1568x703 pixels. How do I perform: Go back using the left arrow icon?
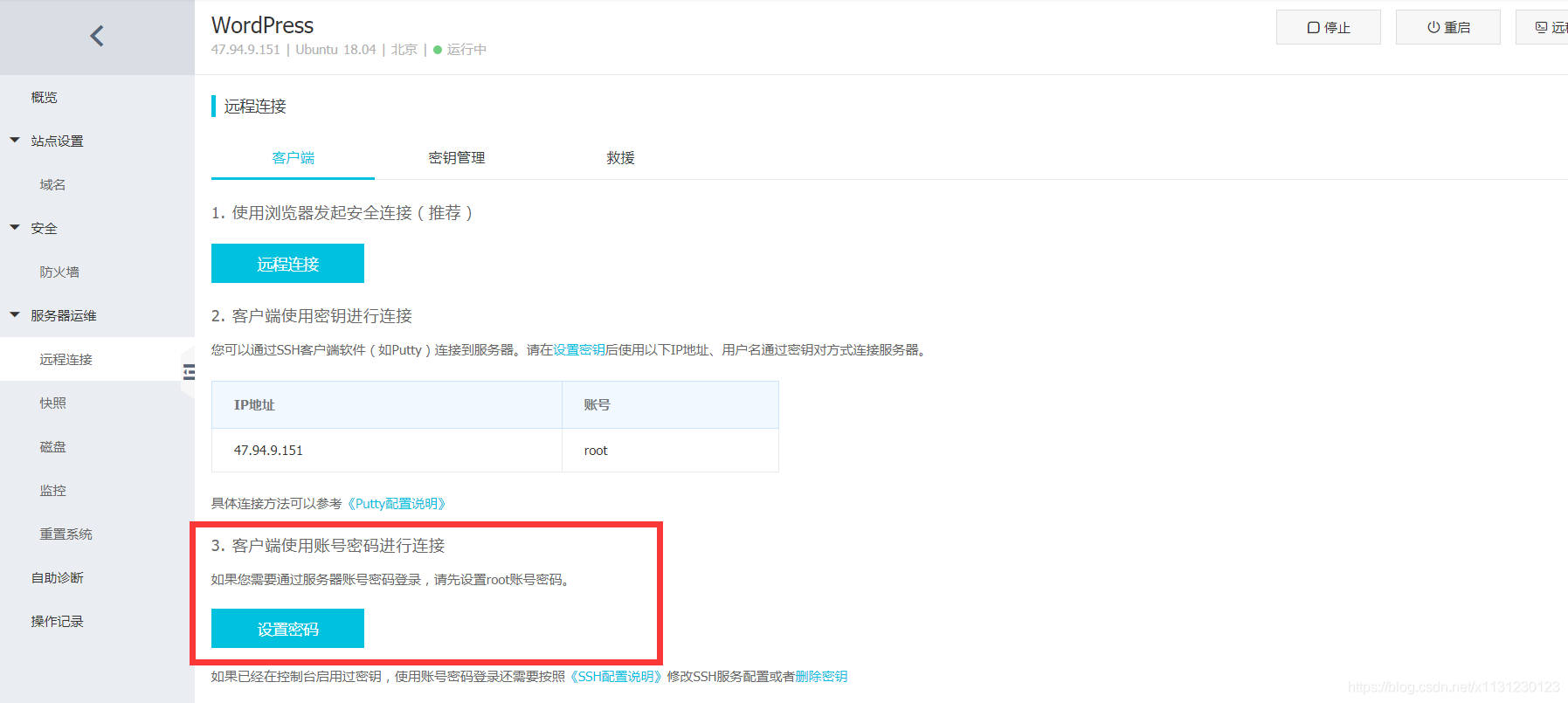click(x=97, y=36)
